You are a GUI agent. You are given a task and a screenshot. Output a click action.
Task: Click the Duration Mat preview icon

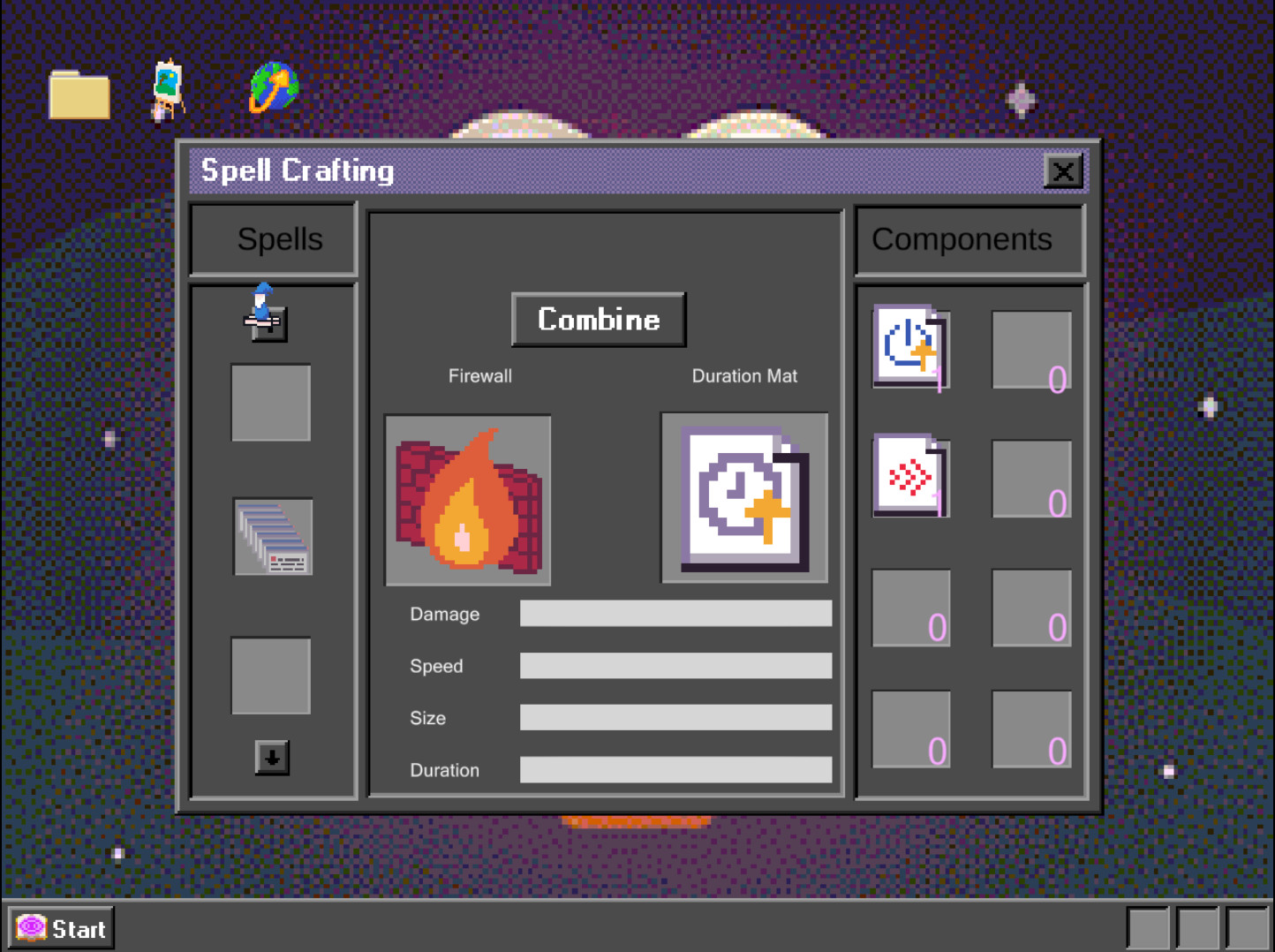743,497
